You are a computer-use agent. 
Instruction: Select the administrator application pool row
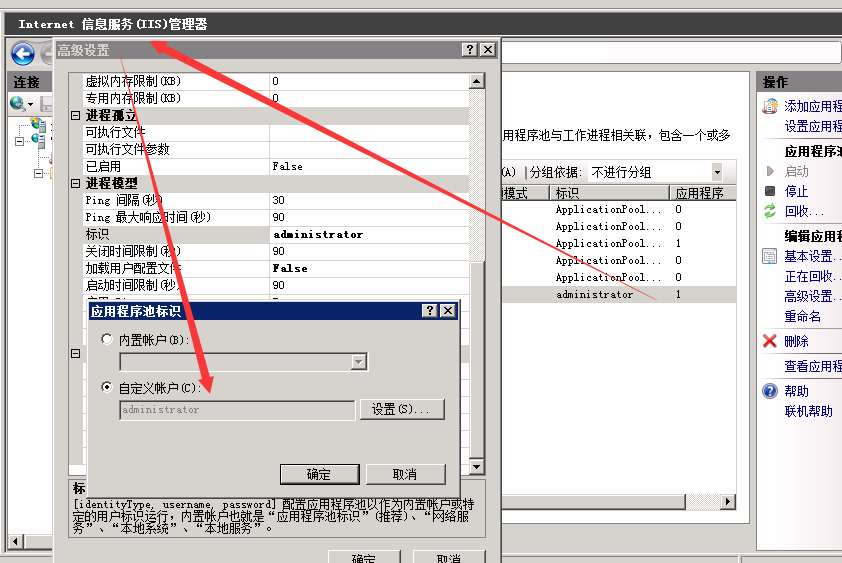(619, 294)
